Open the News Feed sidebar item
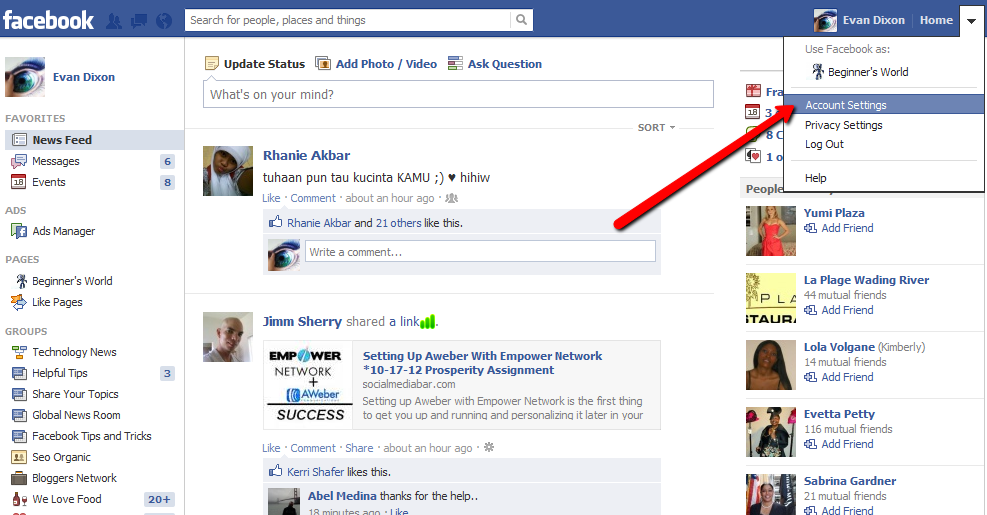 point(94,140)
